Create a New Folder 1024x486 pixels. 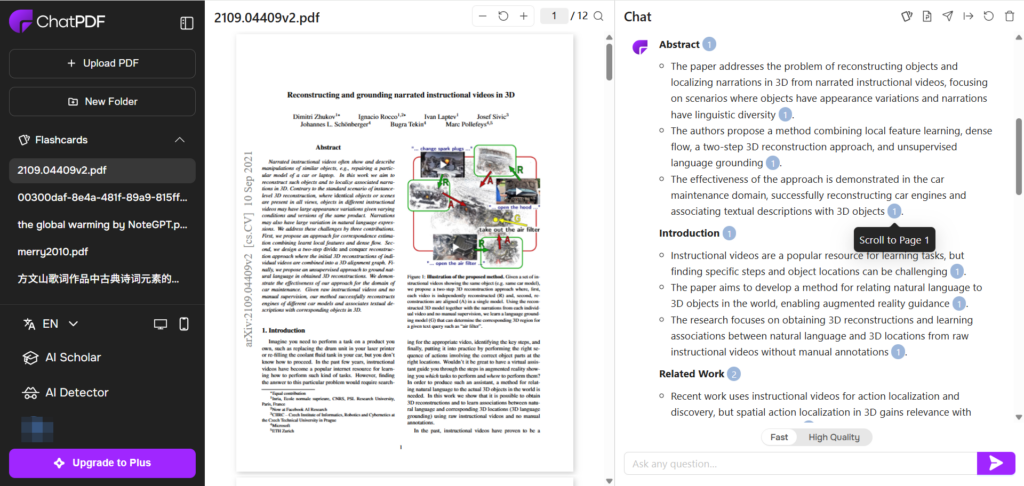(x=102, y=101)
